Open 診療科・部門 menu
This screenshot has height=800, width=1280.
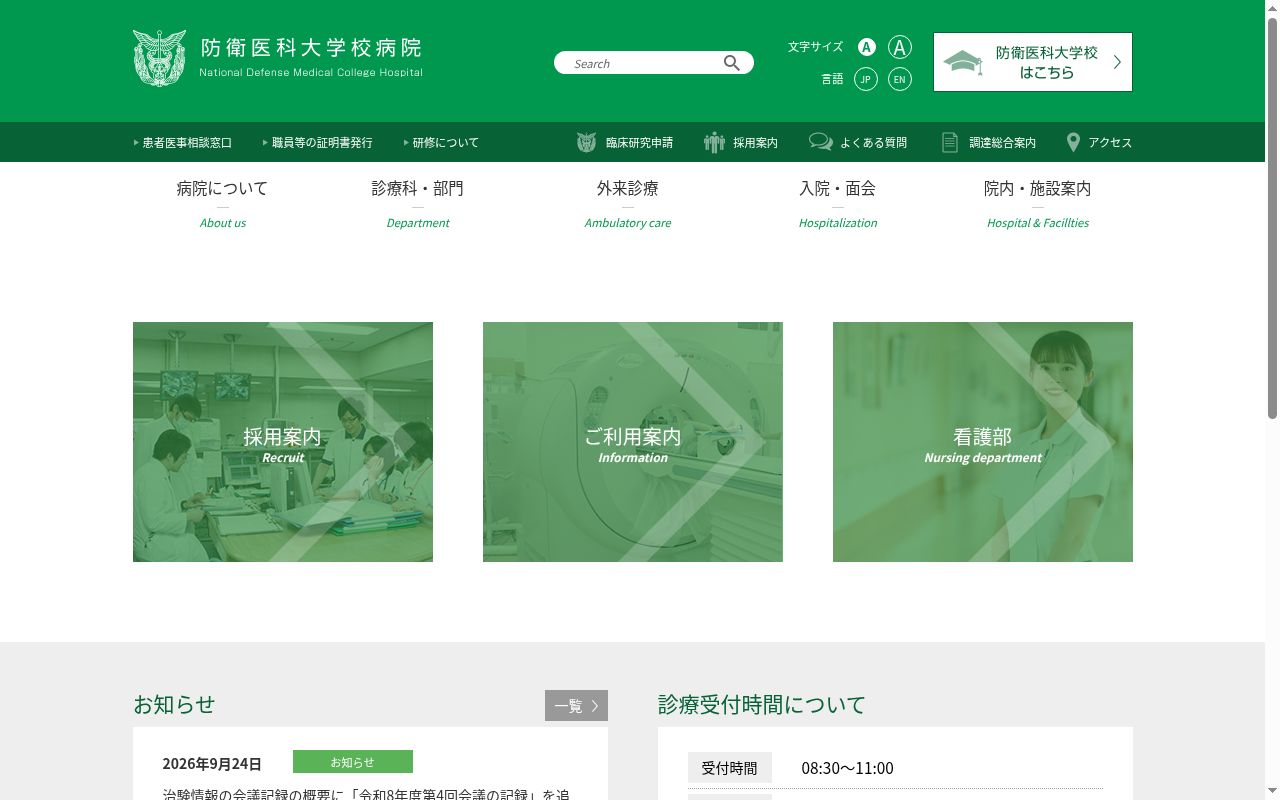pos(418,203)
